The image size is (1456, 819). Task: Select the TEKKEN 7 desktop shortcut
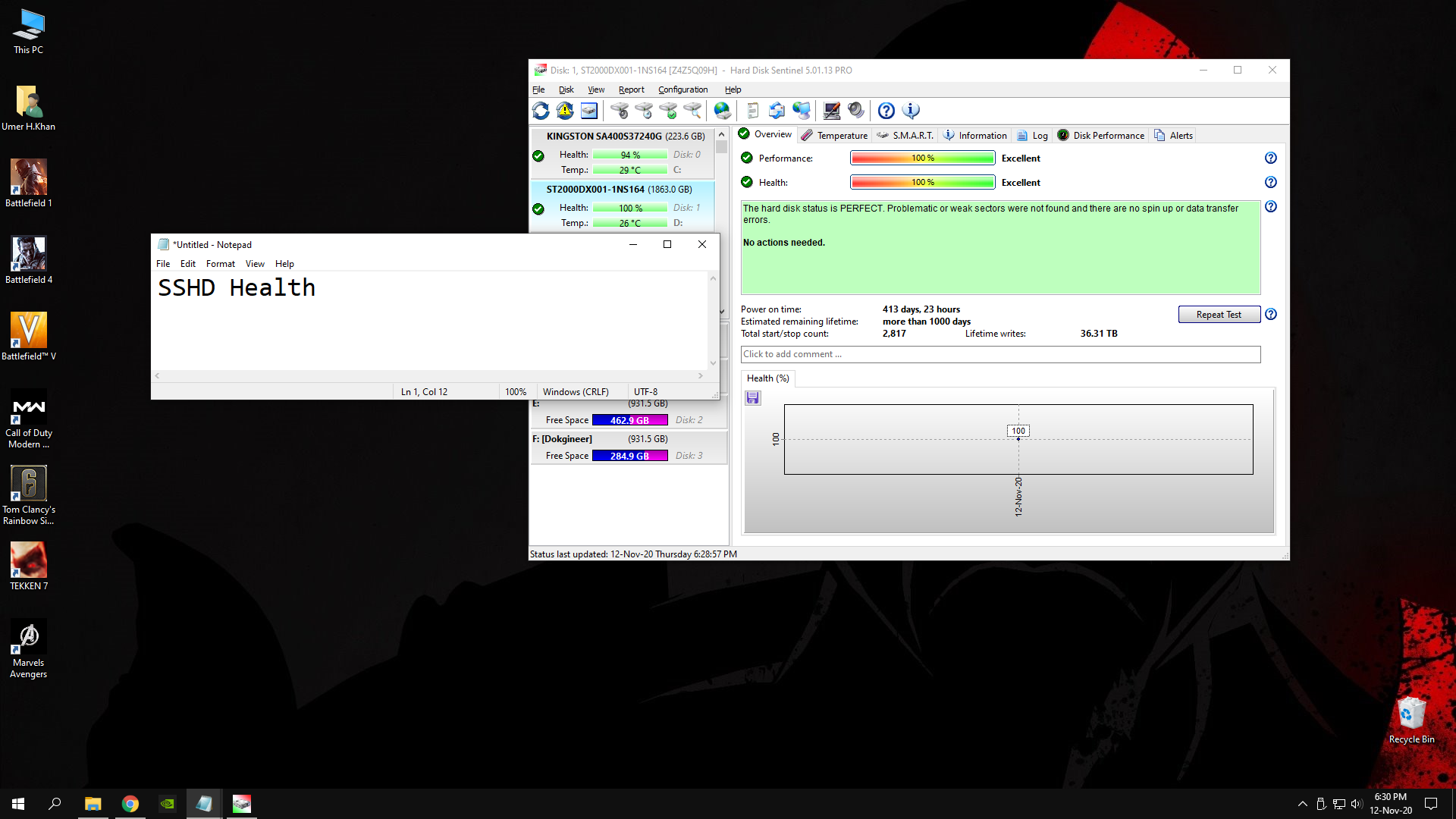[28, 566]
